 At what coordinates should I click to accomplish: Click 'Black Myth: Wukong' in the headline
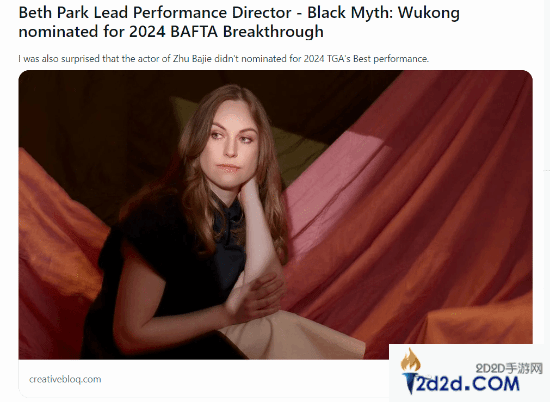[383, 13]
